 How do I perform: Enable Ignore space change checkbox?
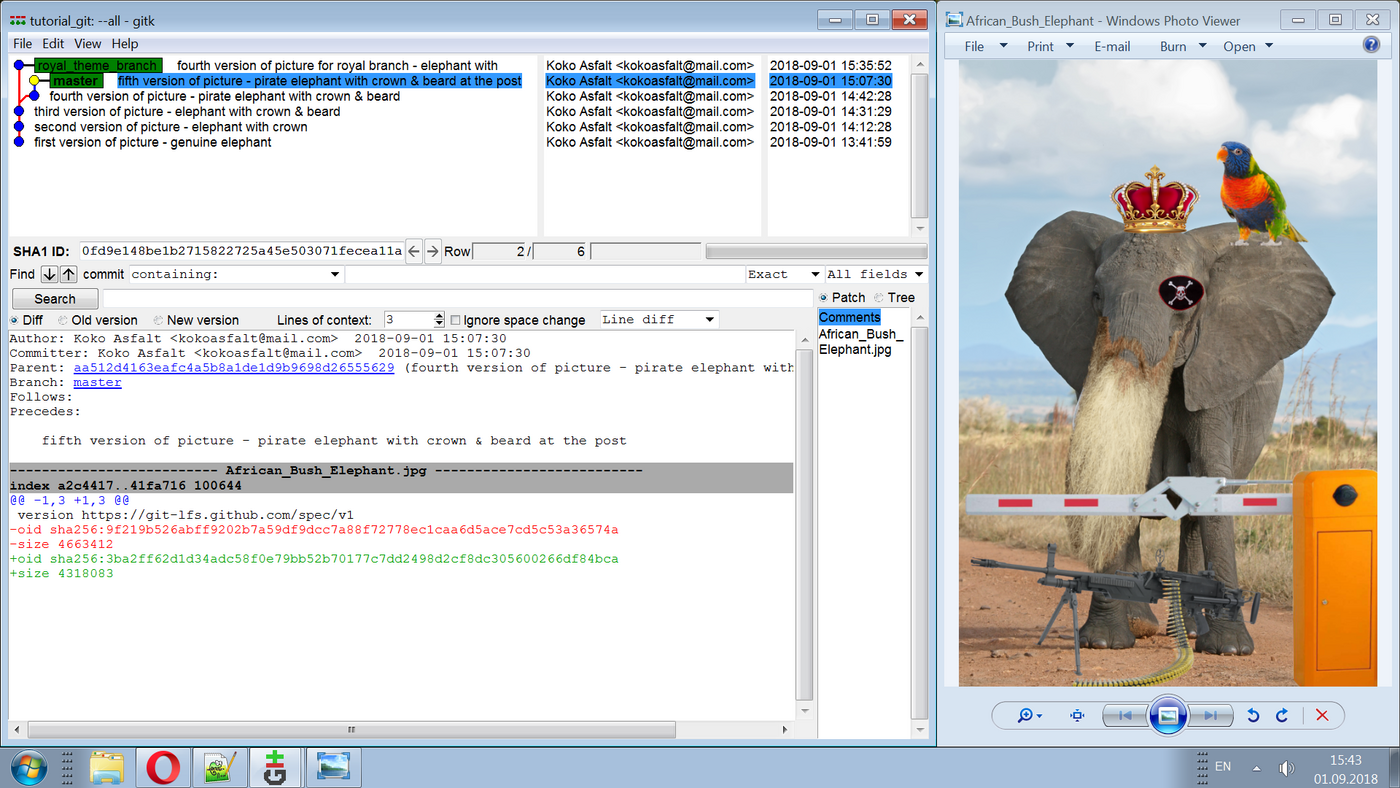455,320
